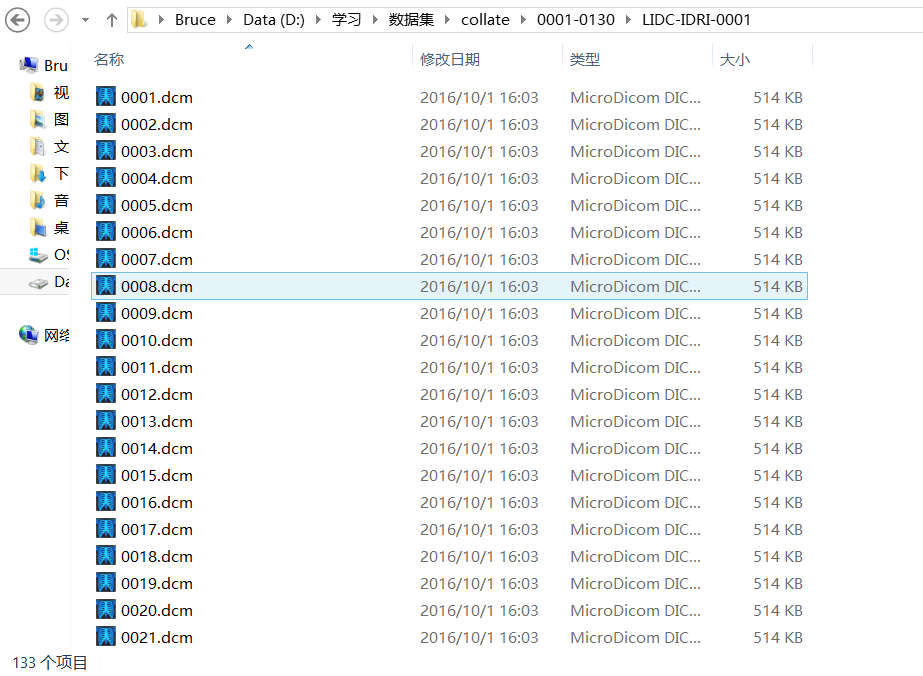Select file name 0015.dcm

(157, 476)
